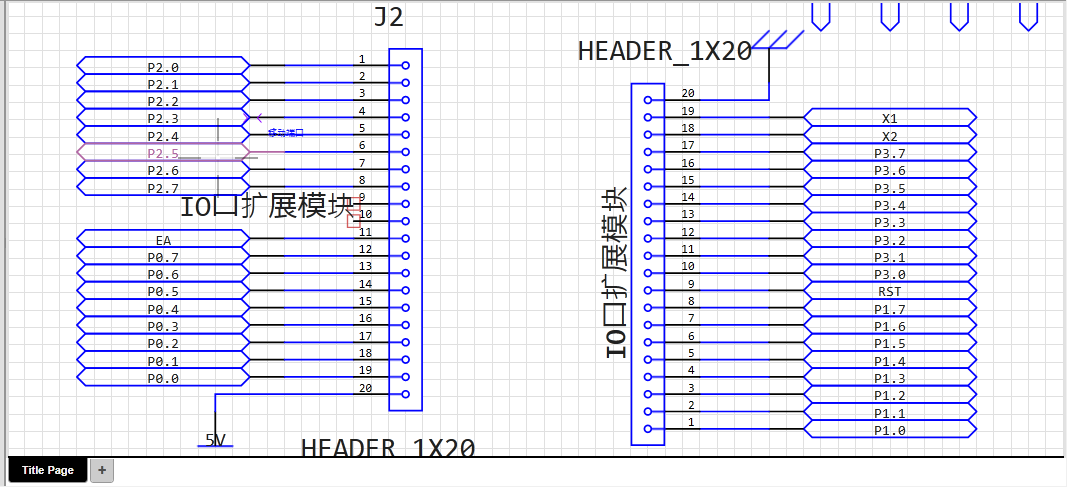Select the highlighted P2.5 net port
Image resolution: width=1067 pixels, height=487 pixels.
pos(163,152)
